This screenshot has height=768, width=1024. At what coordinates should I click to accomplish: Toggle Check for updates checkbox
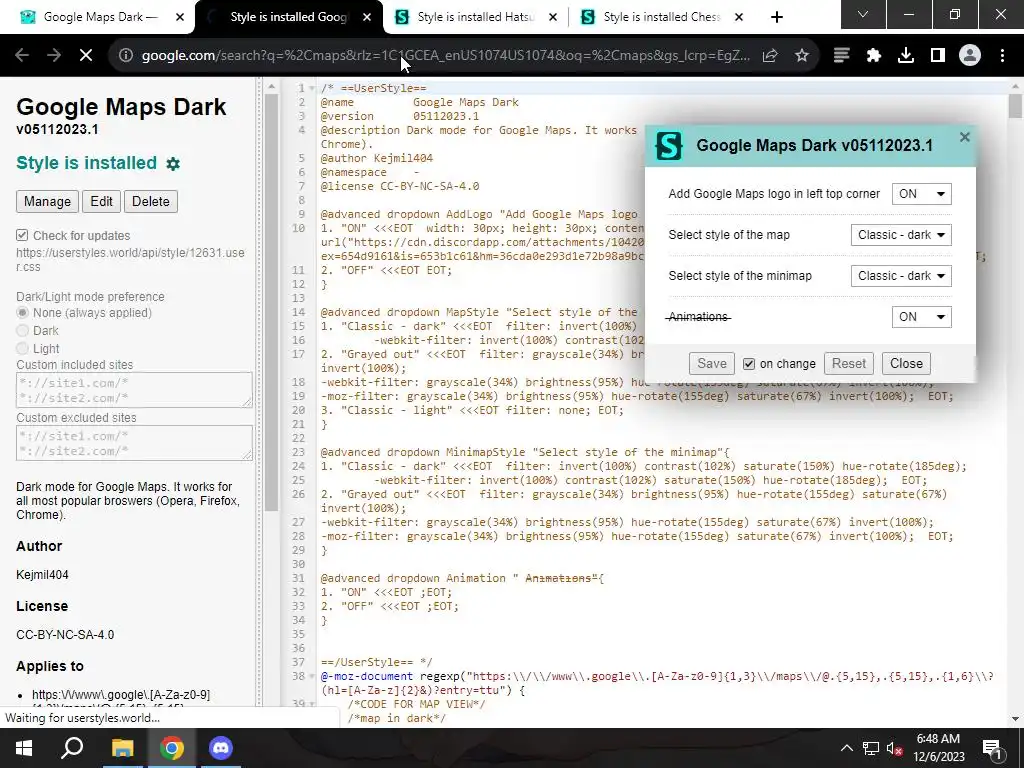click(x=22, y=235)
